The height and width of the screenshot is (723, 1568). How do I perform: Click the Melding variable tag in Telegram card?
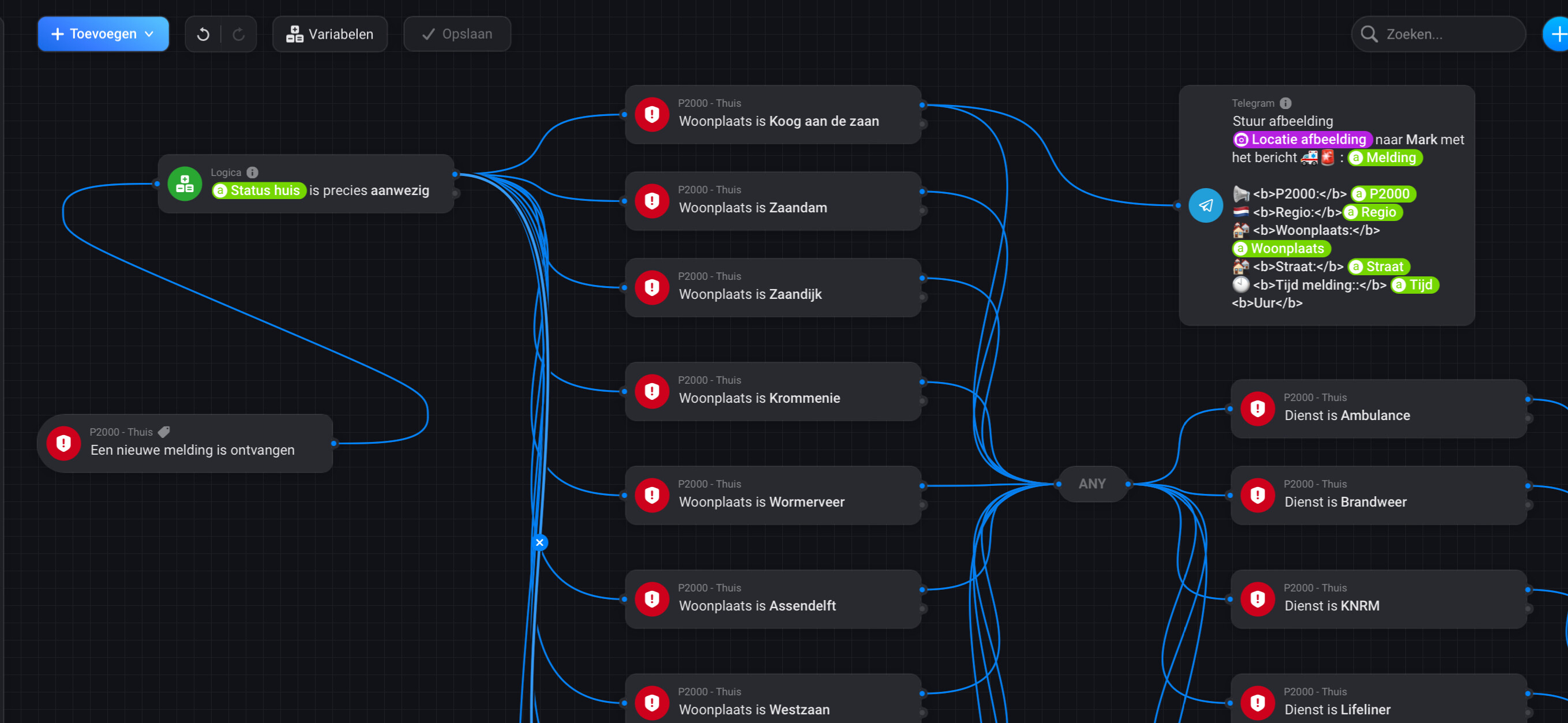coord(1385,158)
